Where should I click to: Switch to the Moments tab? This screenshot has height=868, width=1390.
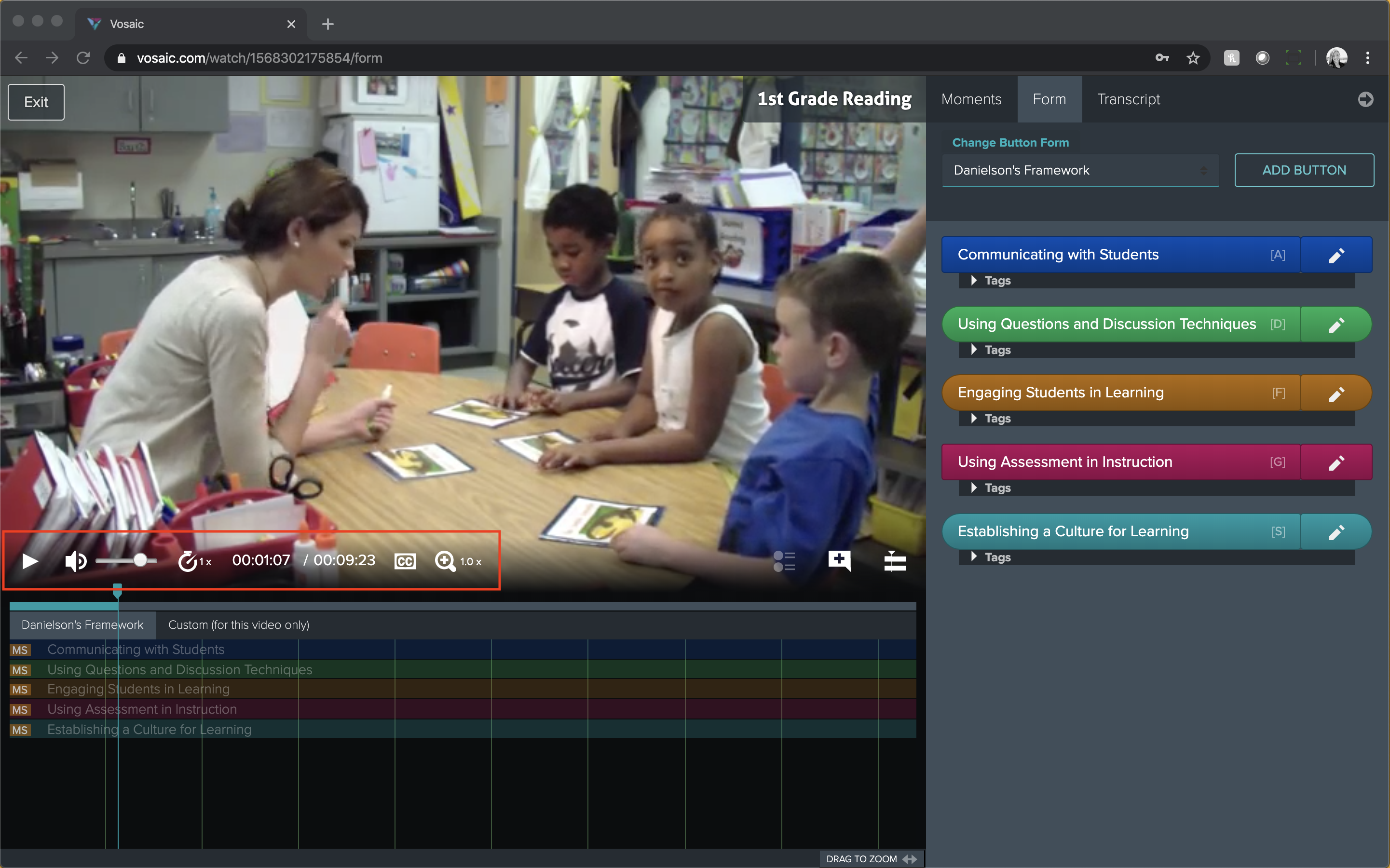click(971, 99)
